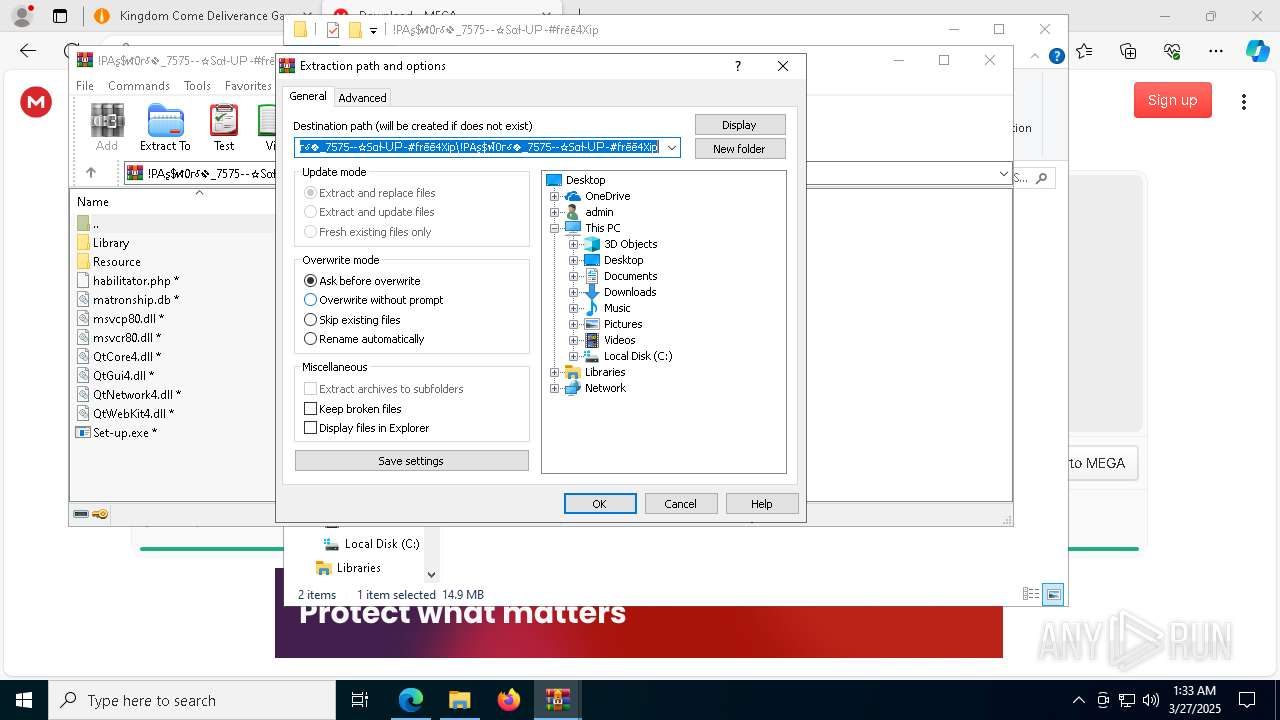1280x720 pixels.
Task: Click the Display button
Action: click(740, 125)
